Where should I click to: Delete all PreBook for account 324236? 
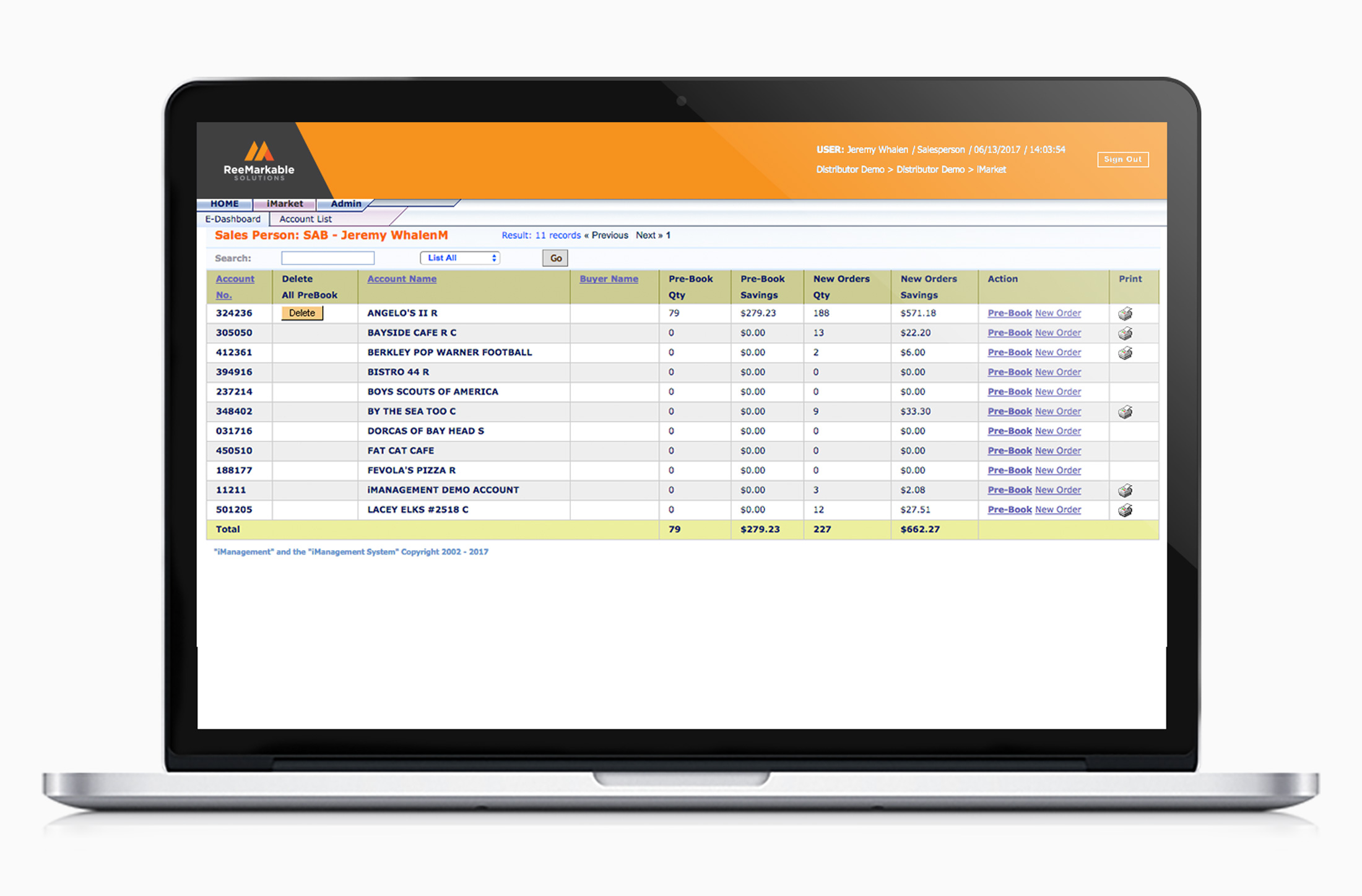pos(302,313)
